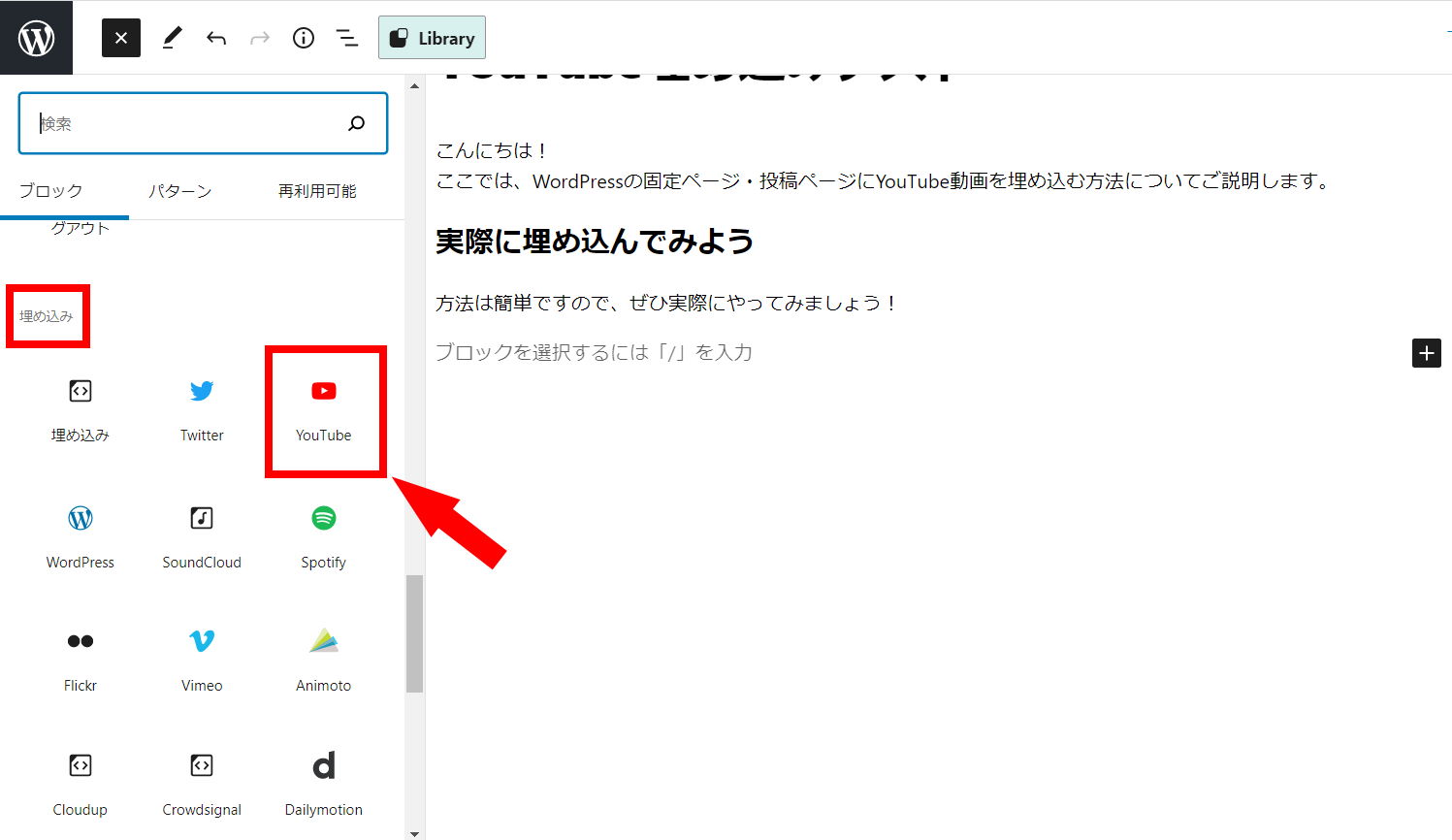Switch to the 再利用可能 tab
Screen dimensions: 1452x840
coord(317,191)
